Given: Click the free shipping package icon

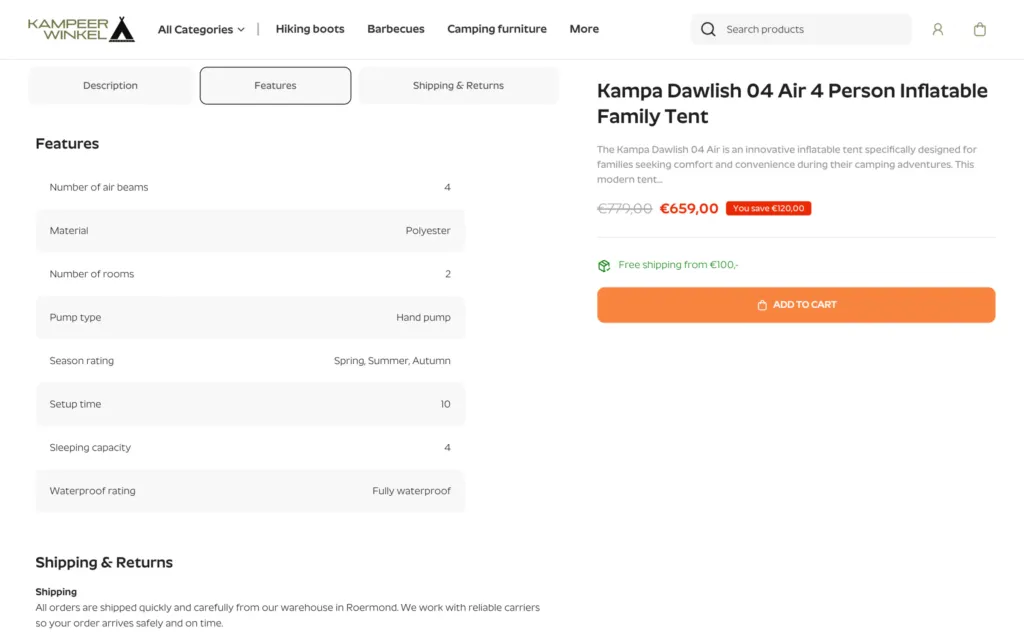Looking at the screenshot, I should coord(604,266).
